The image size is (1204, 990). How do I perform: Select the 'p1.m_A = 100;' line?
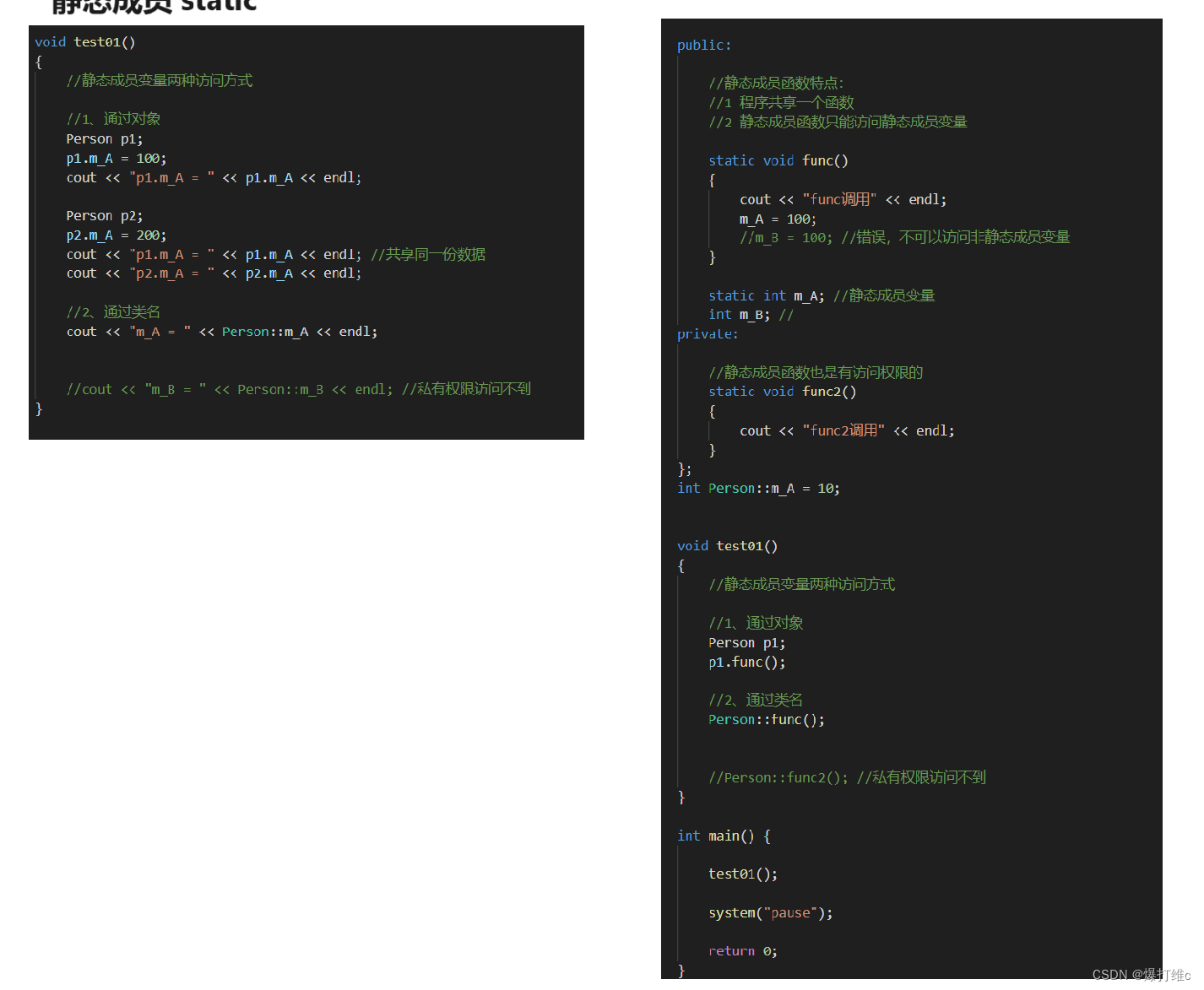pos(117,159)
